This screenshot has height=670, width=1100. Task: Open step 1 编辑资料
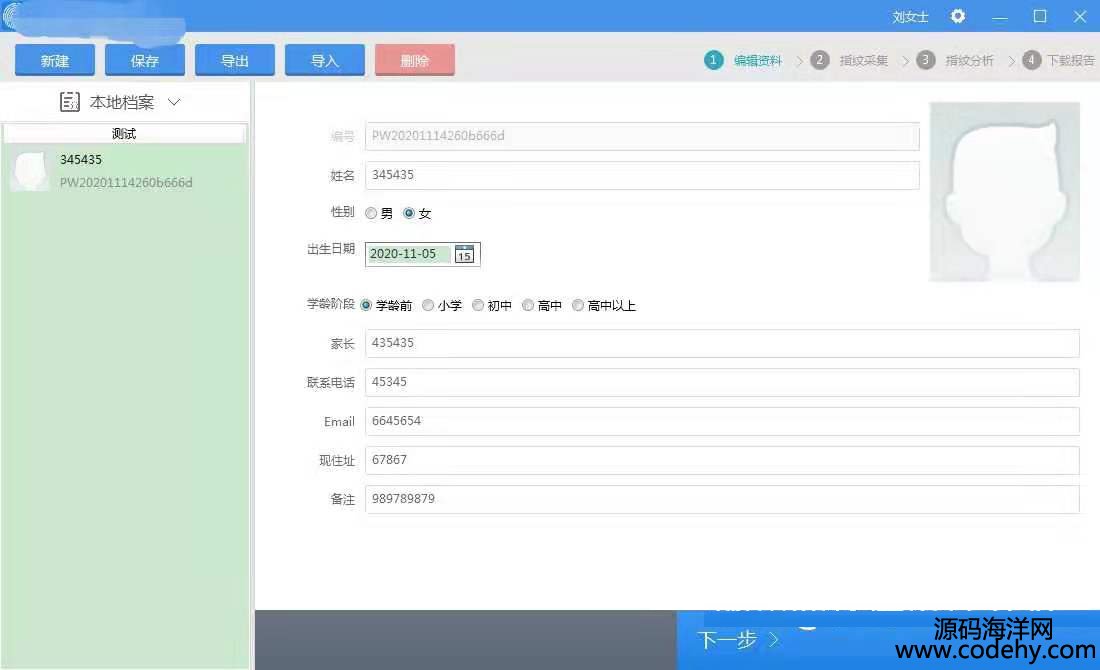(x=743, y=60)
